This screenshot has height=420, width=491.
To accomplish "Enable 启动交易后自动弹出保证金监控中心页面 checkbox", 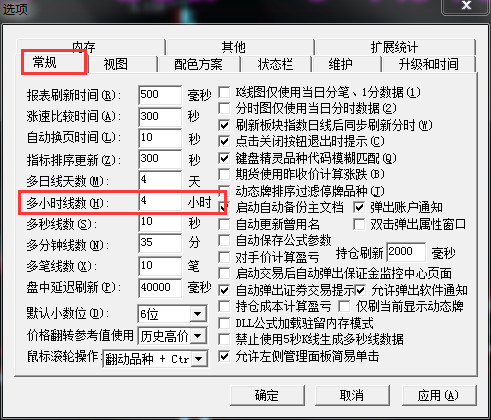I will click(224, 273).
